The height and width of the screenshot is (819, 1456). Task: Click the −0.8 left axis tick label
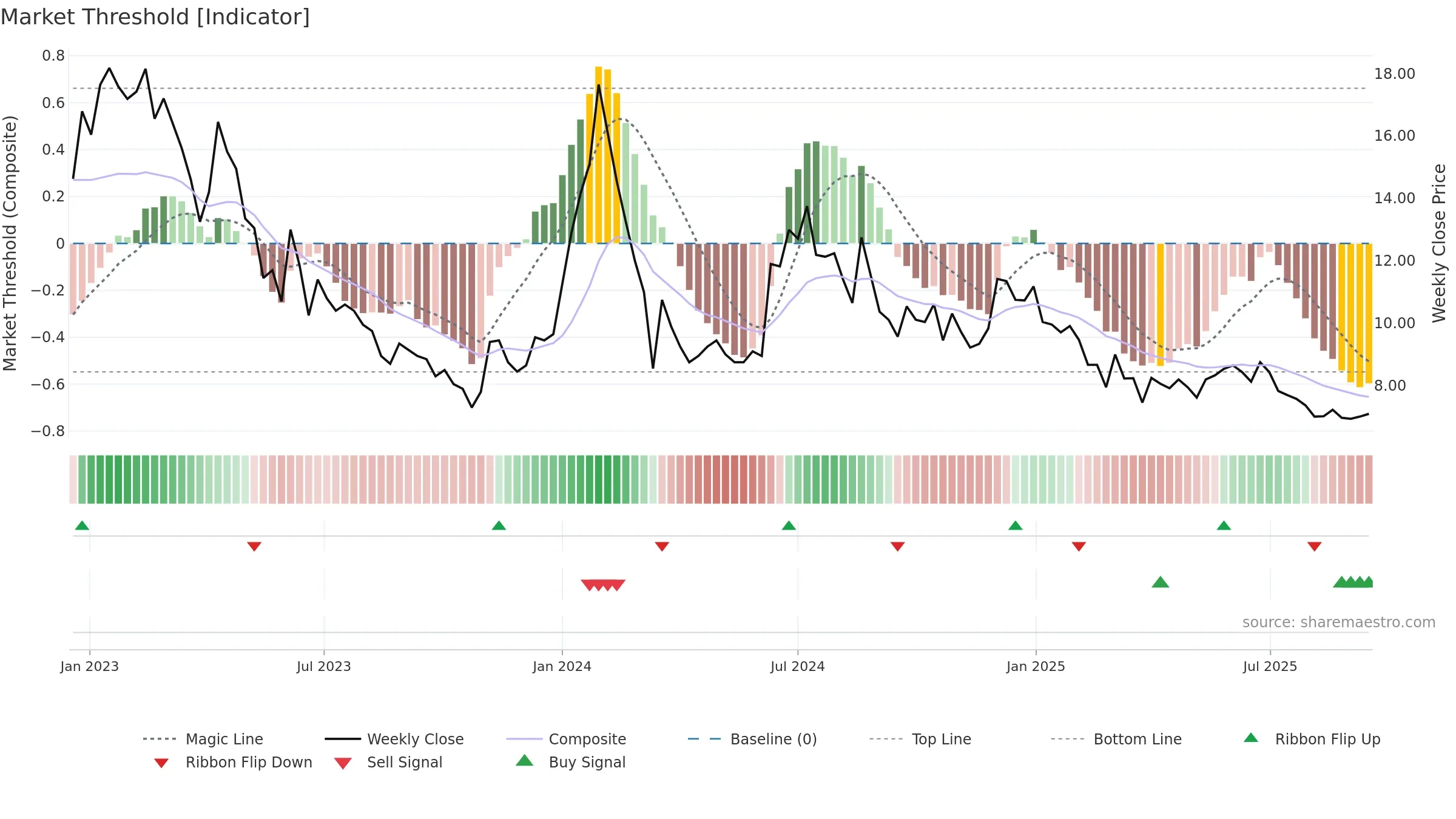point(48,431)
